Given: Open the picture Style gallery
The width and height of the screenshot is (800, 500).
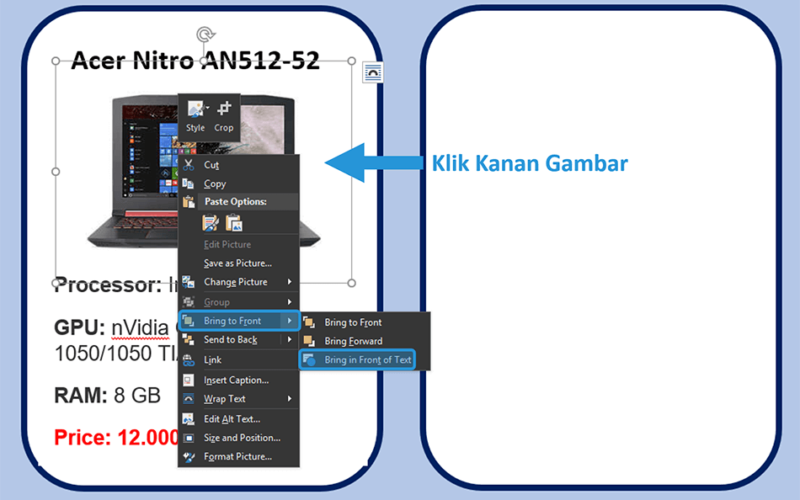Looking at the screenshot, I should [x=195, y=116].
